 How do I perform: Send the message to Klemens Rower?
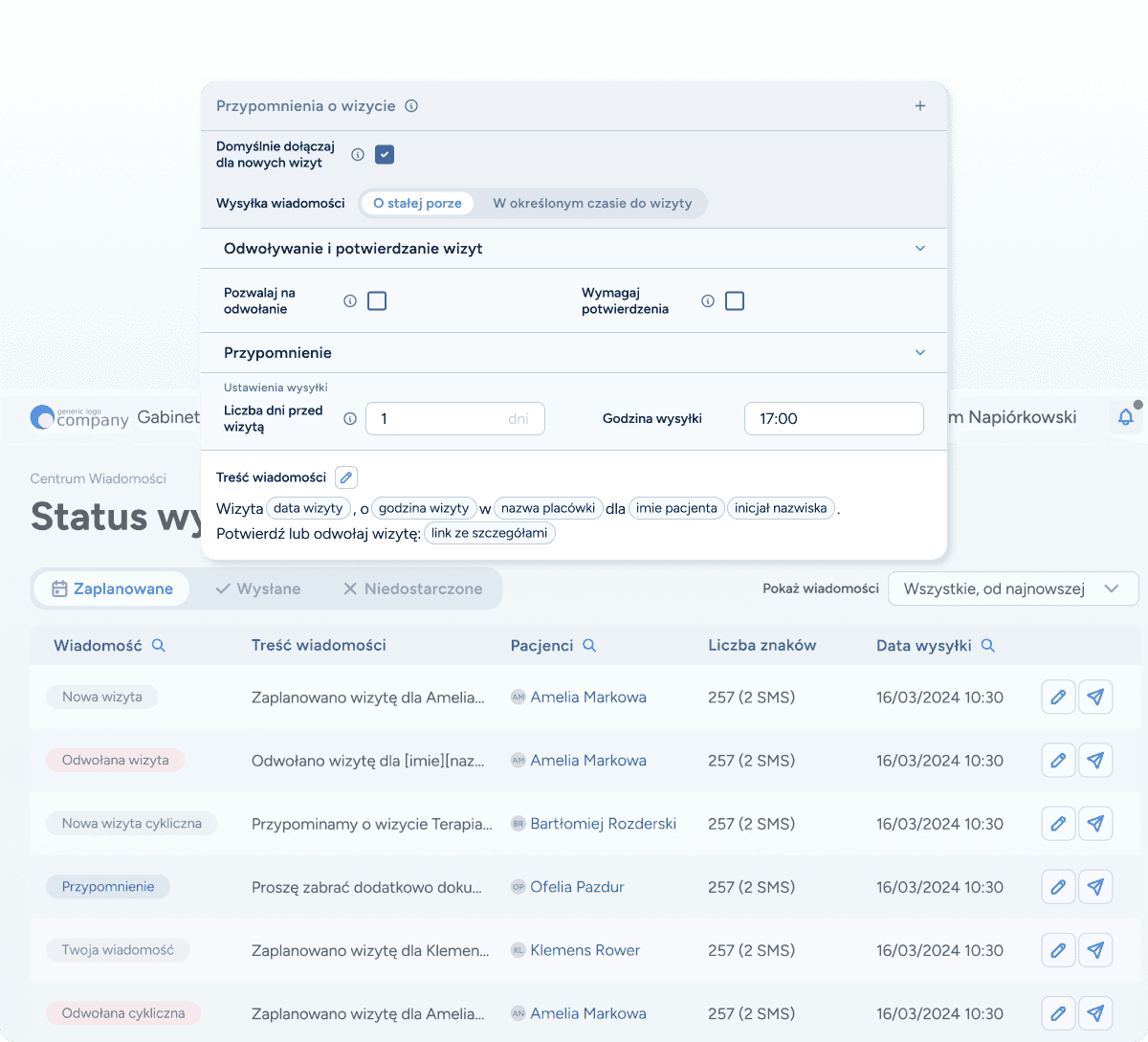[x=1095, y=949]
